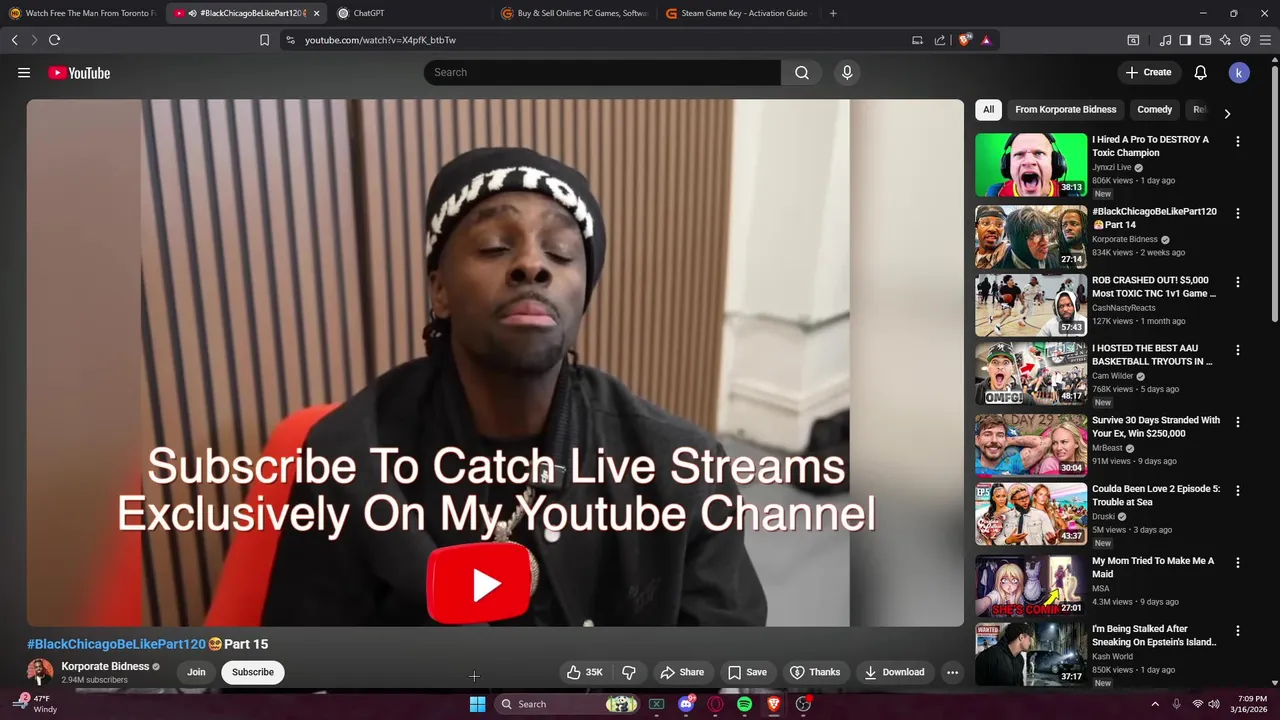Show hidden system tray icons
Screen dimensions: 1280x720
tap(1155, 704)
